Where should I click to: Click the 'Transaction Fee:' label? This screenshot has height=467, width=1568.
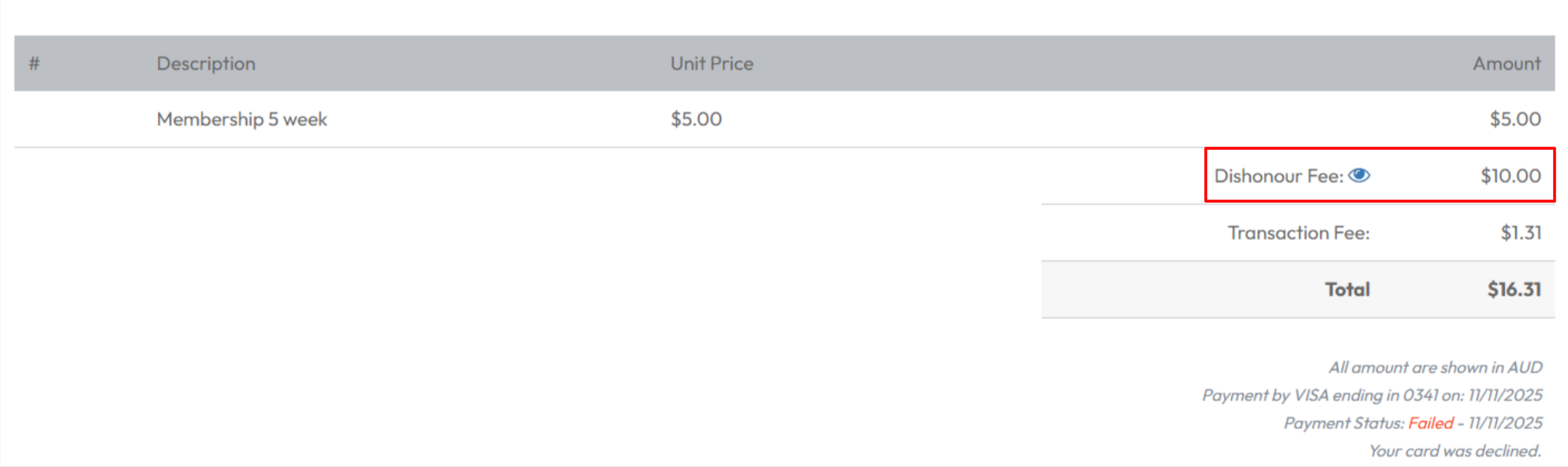pos(1298,233)
